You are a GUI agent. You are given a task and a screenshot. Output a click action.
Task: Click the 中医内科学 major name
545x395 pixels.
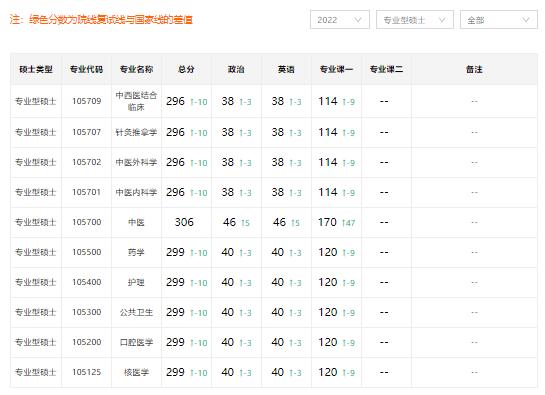136,192
